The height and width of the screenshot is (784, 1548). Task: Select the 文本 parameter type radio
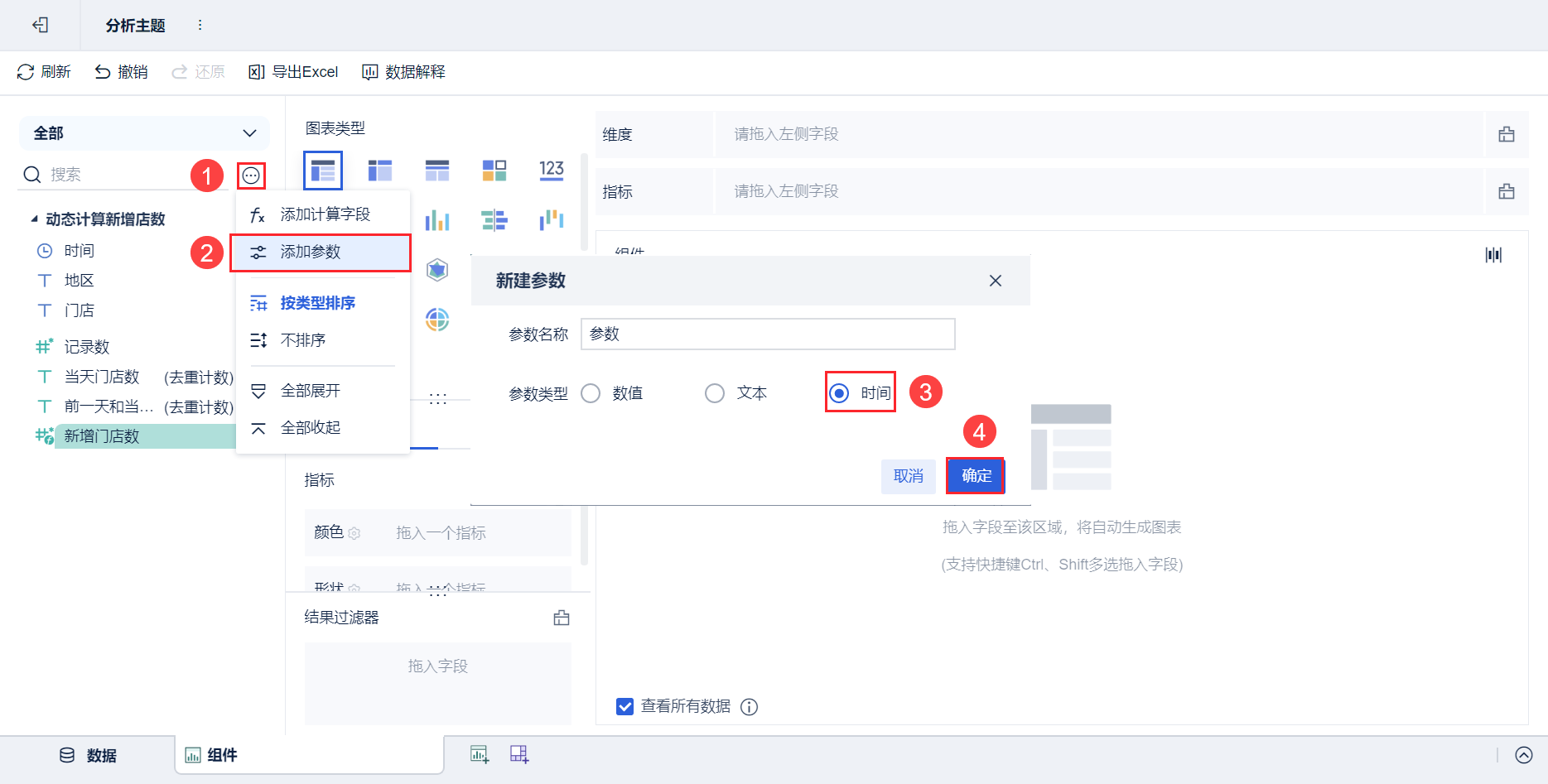tap(715, 393)
